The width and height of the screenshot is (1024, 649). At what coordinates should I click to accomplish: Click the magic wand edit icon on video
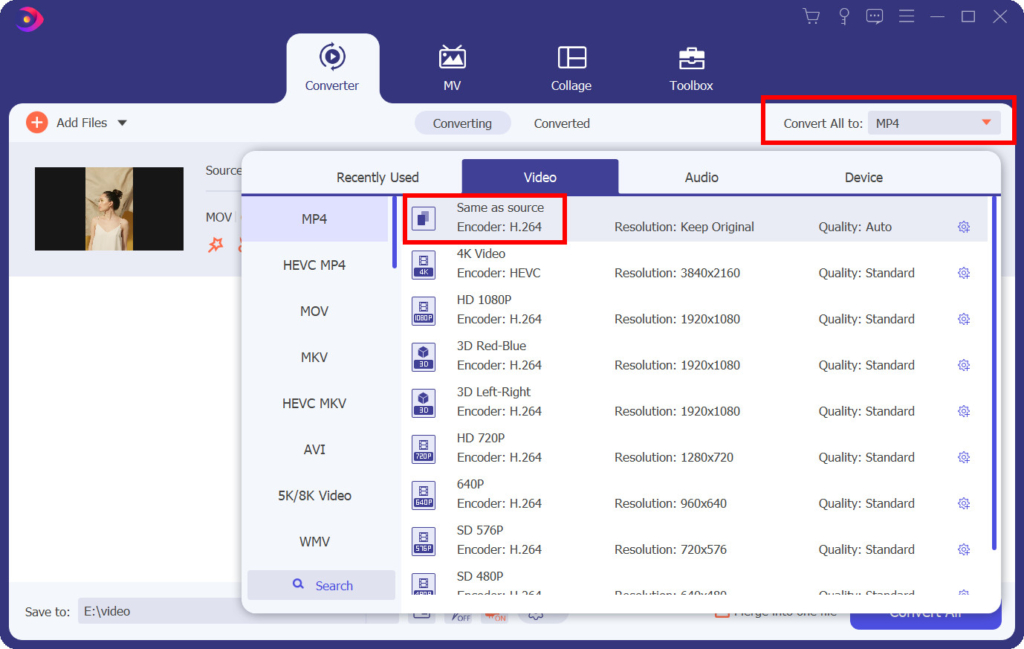coord(216,243)
